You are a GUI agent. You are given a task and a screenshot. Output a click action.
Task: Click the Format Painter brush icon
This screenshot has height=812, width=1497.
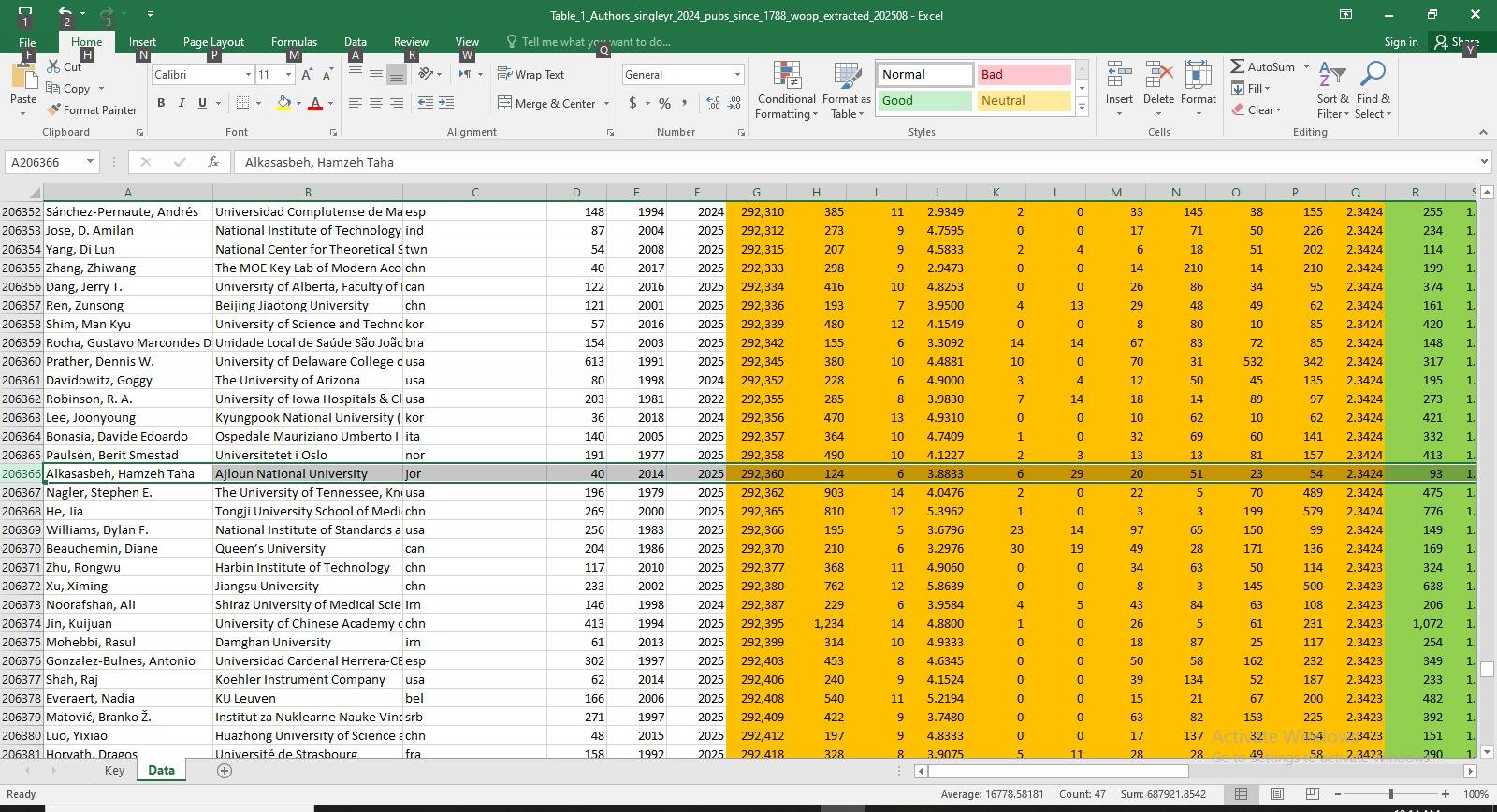click(54, 110)
